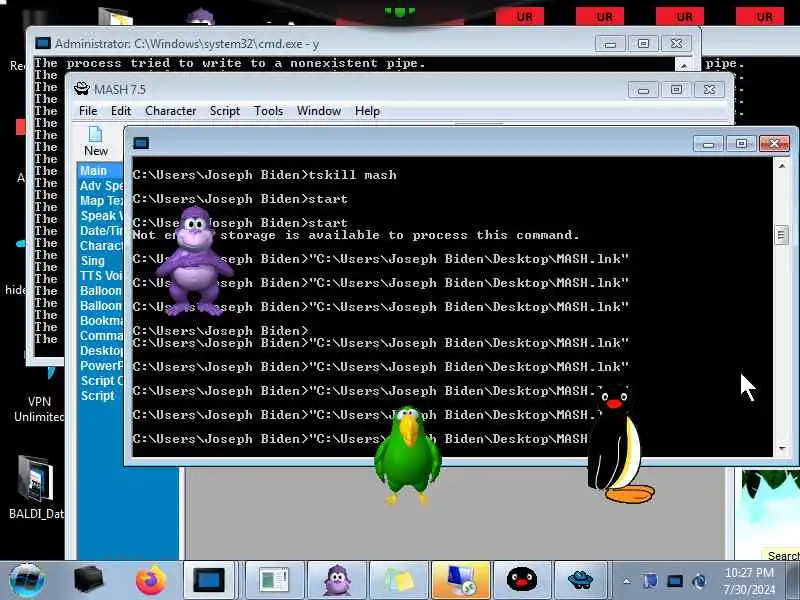The width and height of the screenshot is (800, 600).
Task: Open the sticky notes taskbar icon
Action: coord(398,580)
